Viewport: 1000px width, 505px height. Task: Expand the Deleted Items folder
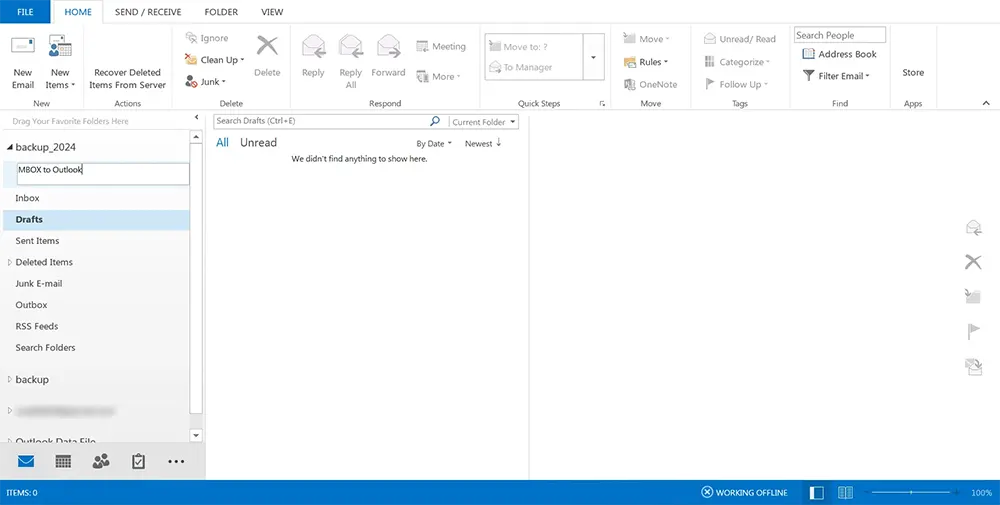coord(10,262)
